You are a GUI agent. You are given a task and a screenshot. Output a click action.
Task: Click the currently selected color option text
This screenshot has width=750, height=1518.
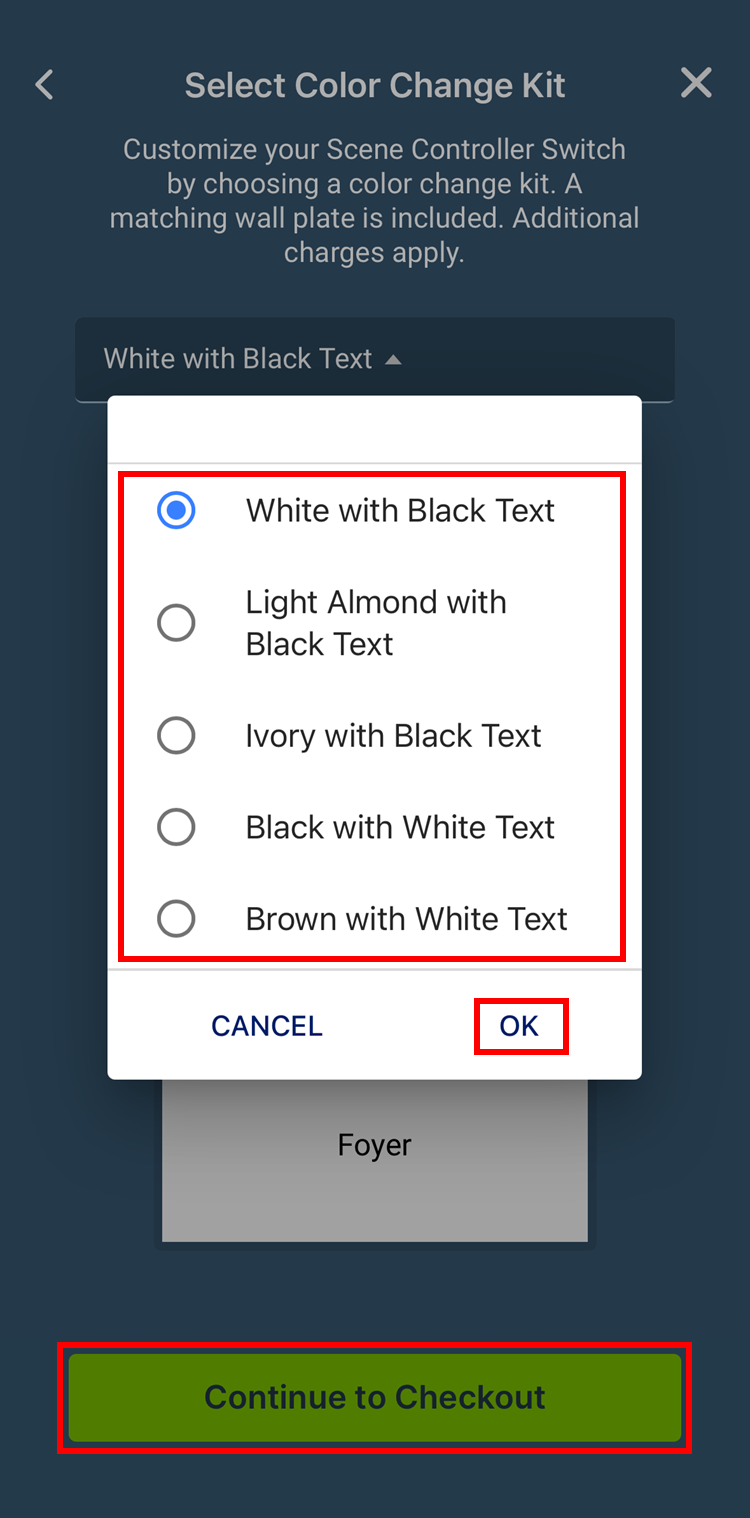pyautogui.click(x=400, y=510)
